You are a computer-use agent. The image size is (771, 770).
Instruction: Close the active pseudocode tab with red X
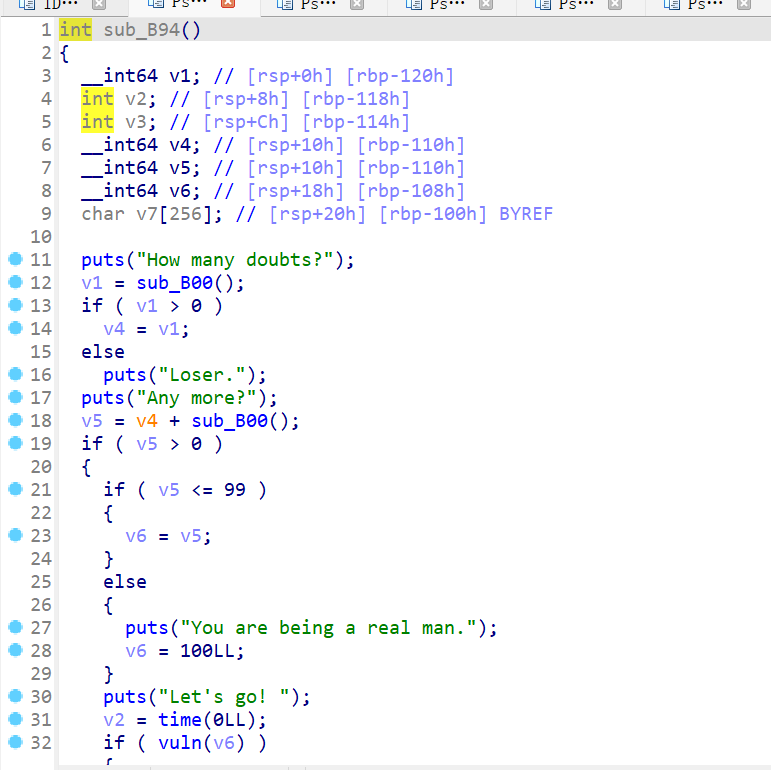pyautogui.click(x=228, y=5)
